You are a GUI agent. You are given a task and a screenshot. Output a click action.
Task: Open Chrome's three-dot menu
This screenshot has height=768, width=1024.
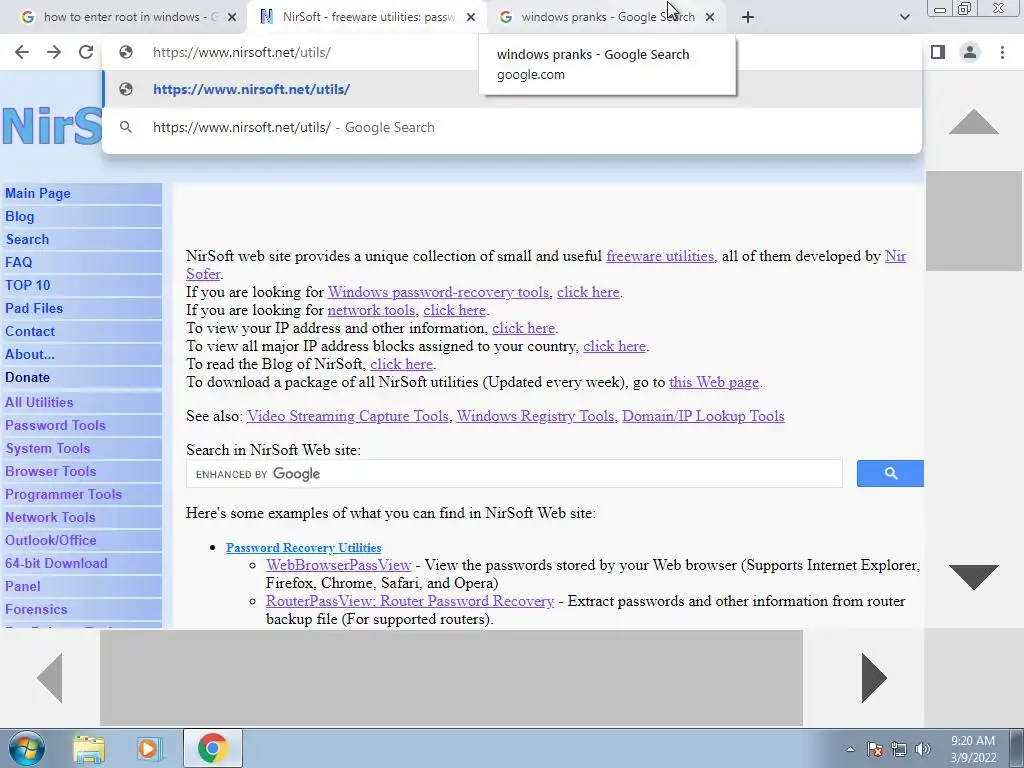pyautogui.click(x=1002, y=52)
